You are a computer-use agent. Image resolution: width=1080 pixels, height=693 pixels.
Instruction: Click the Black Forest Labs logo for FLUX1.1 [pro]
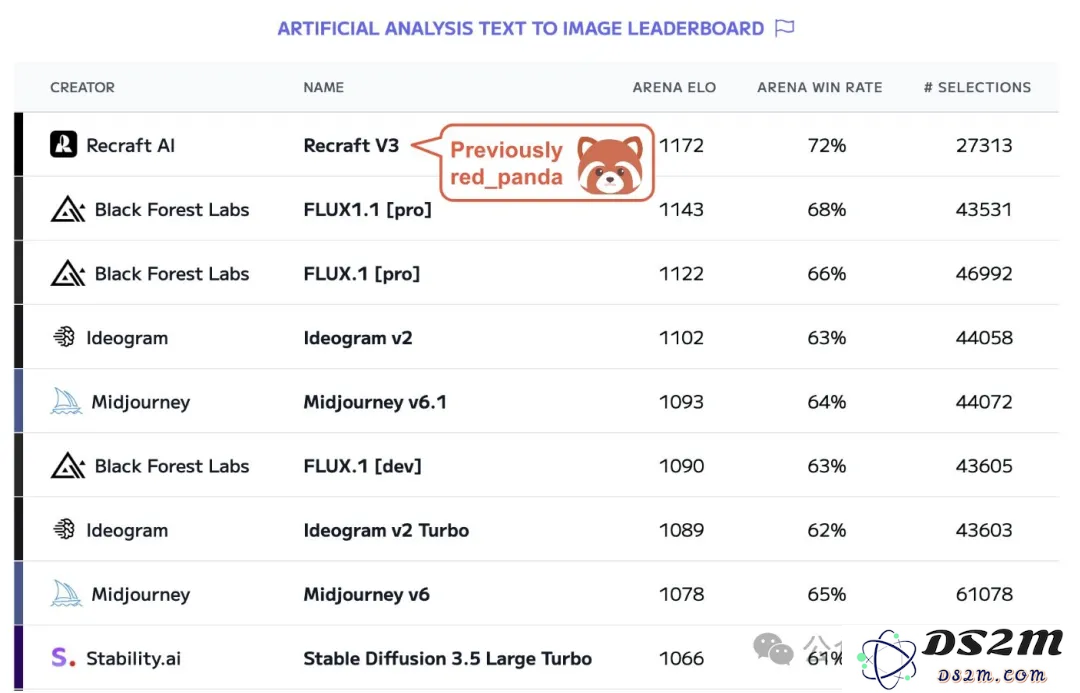click(68, 209)
